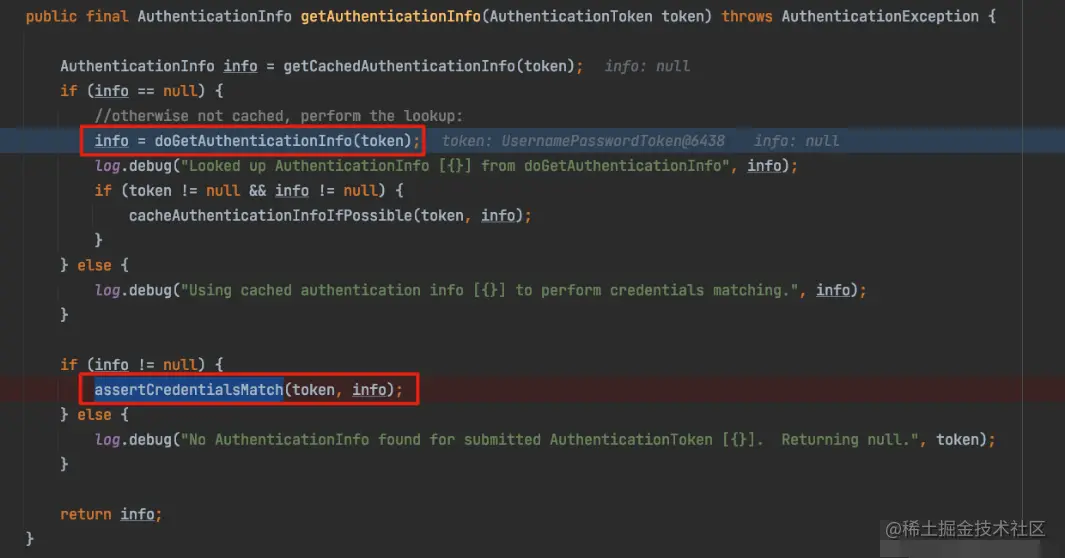
Task: Click the AuthenticationException type name
Action: click(x=880, y=16)
